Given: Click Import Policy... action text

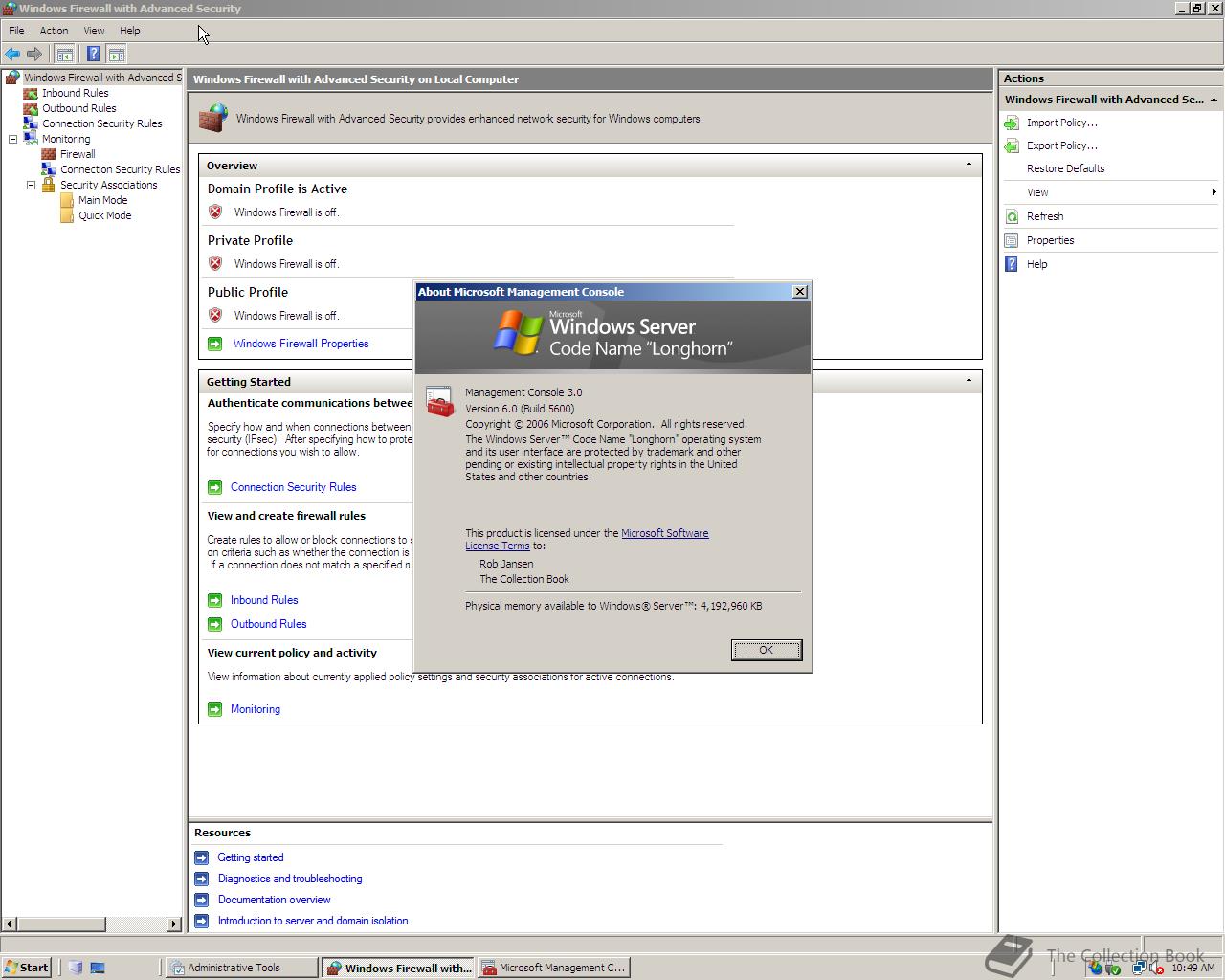Looking at the screenshot, I should tap(1062, 122).
